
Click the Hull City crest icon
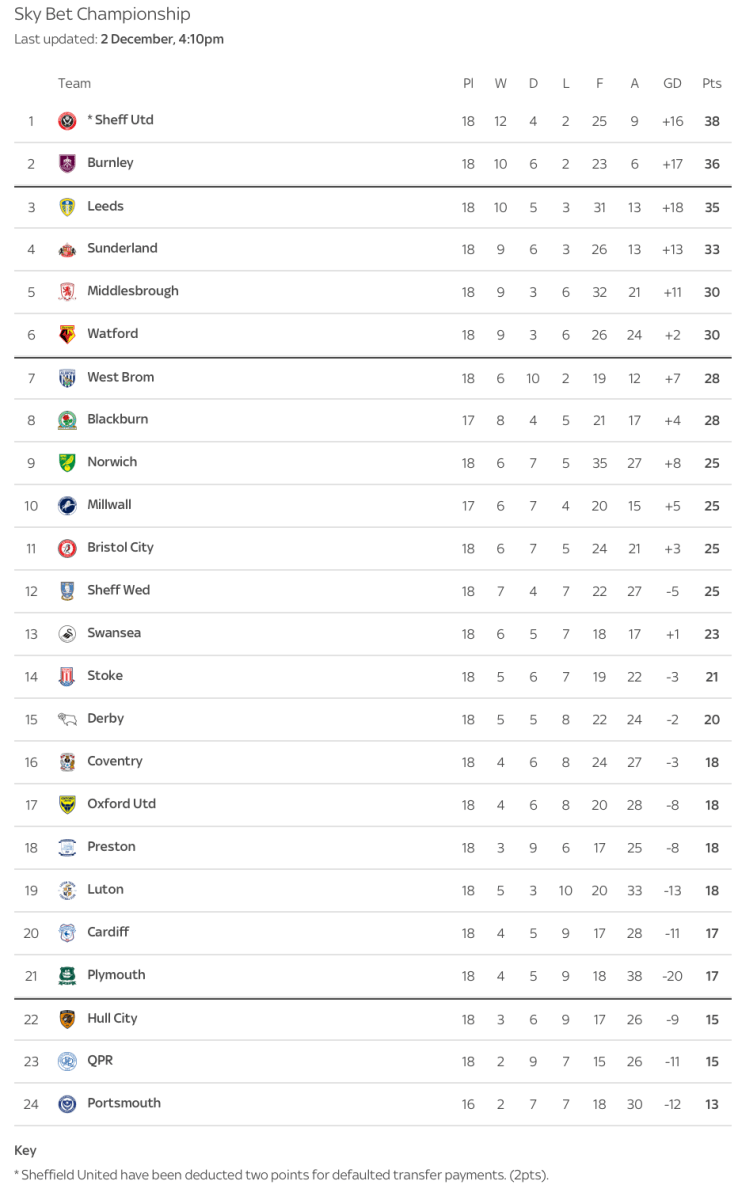click(x=67, y=1019)
